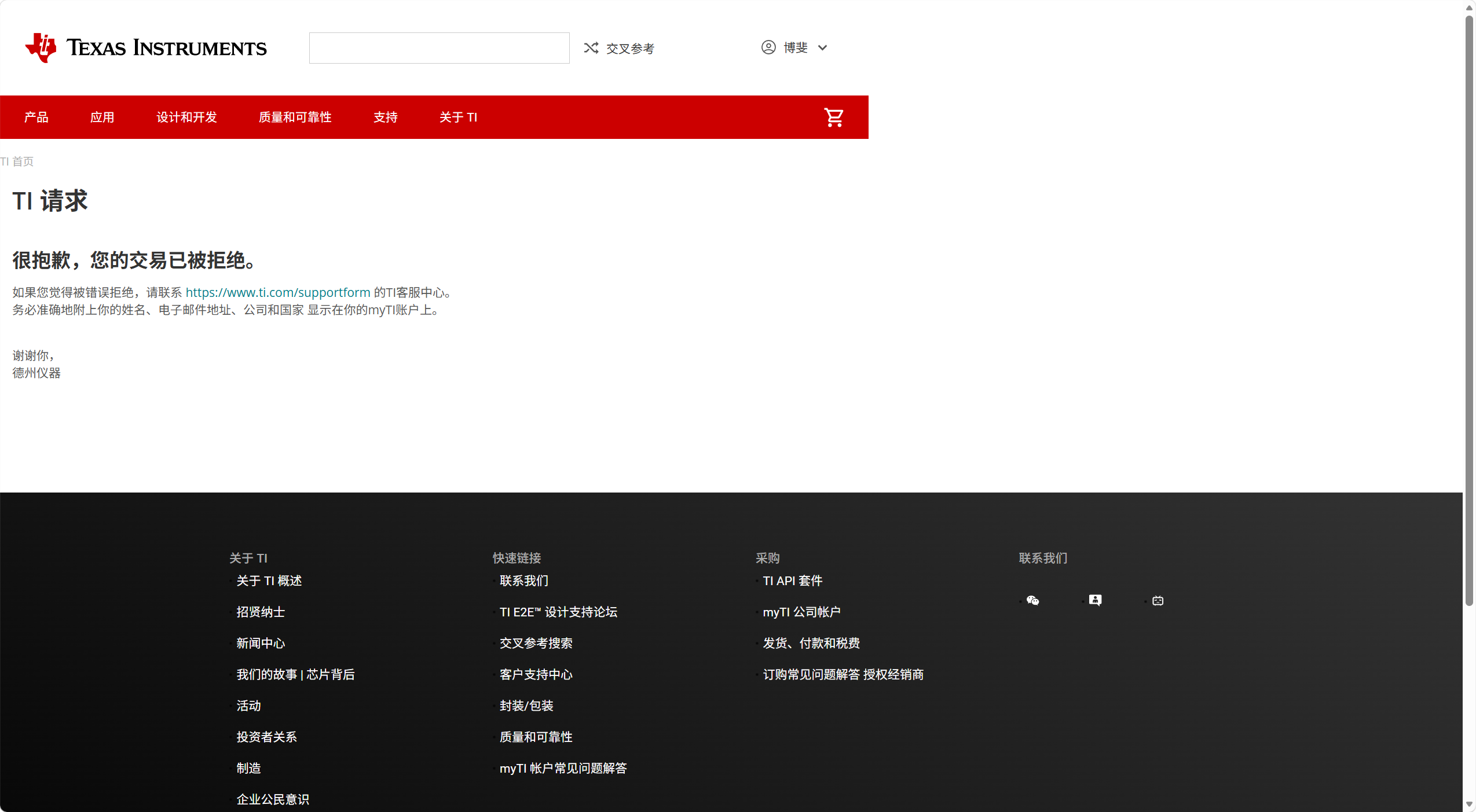Open 封装/包装 footer link
Viewport: 1476px width, 812px height.
[x=526, y=706]
